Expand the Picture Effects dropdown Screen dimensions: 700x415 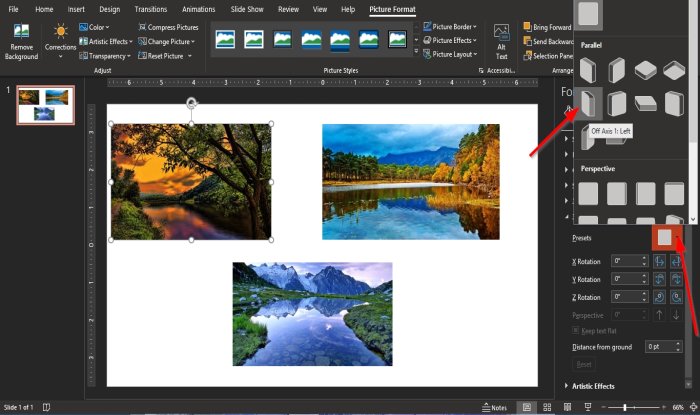pos(449,41)
